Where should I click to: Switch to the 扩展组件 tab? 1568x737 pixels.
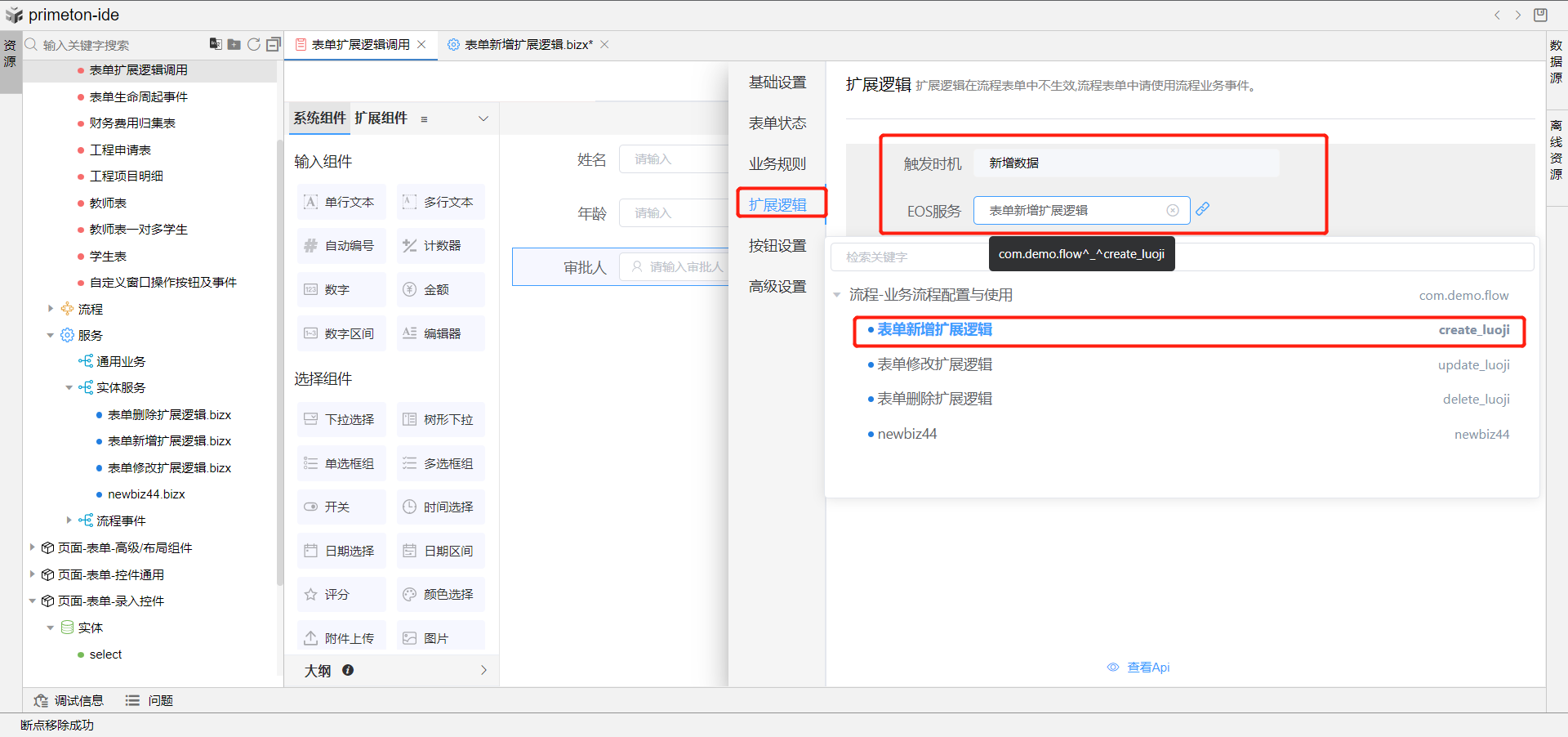(381, 118)
